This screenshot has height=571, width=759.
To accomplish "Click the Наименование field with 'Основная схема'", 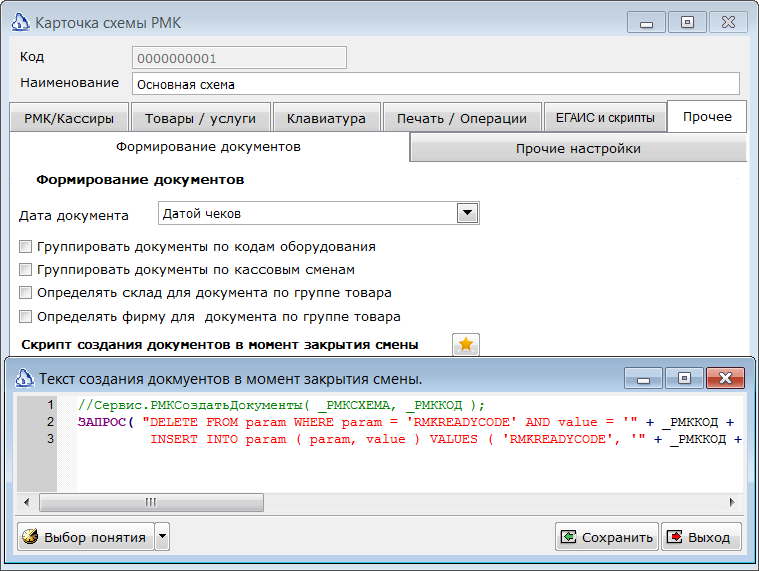I will coord(436,84).
